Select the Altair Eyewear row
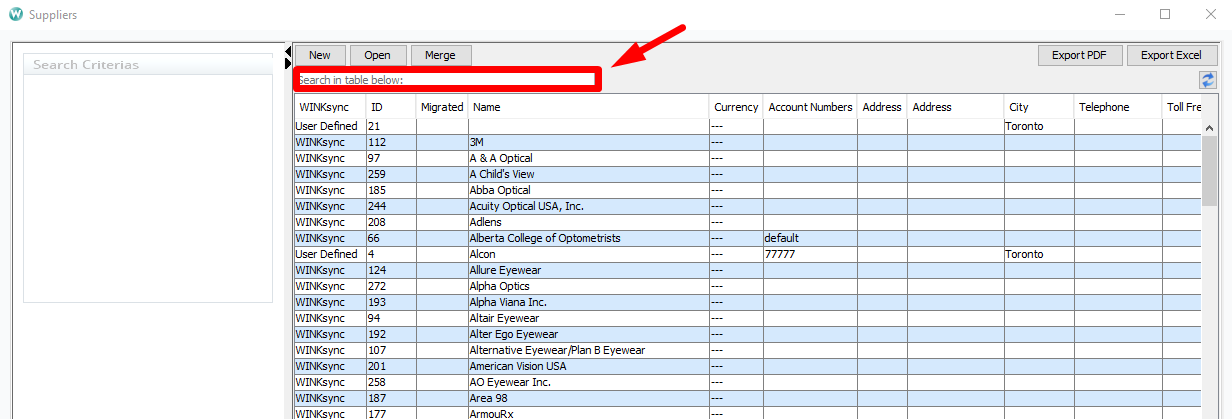This screenshot has width=1232, height=419. pyautogui.click(x=748, y=318)
